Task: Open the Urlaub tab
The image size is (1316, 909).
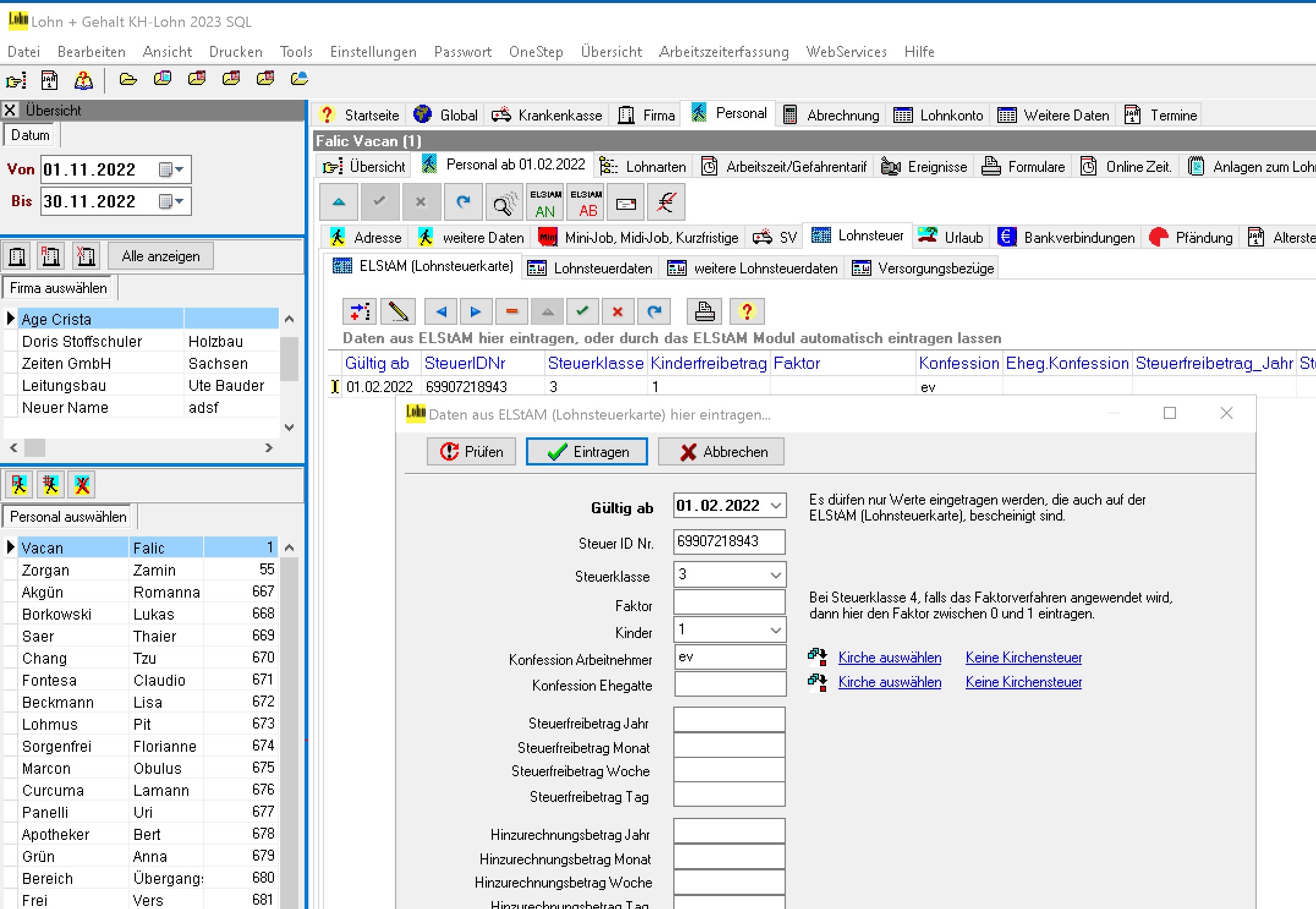Action: pyautogui.click(x=951, y=237)
